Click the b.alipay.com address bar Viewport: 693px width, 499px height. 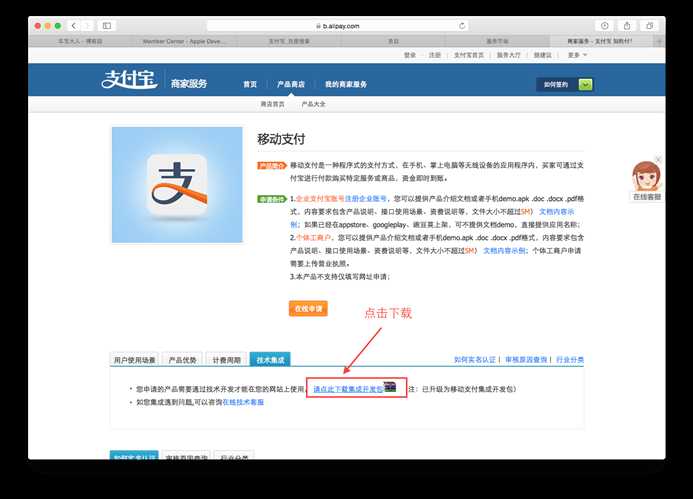pos(338,26)
